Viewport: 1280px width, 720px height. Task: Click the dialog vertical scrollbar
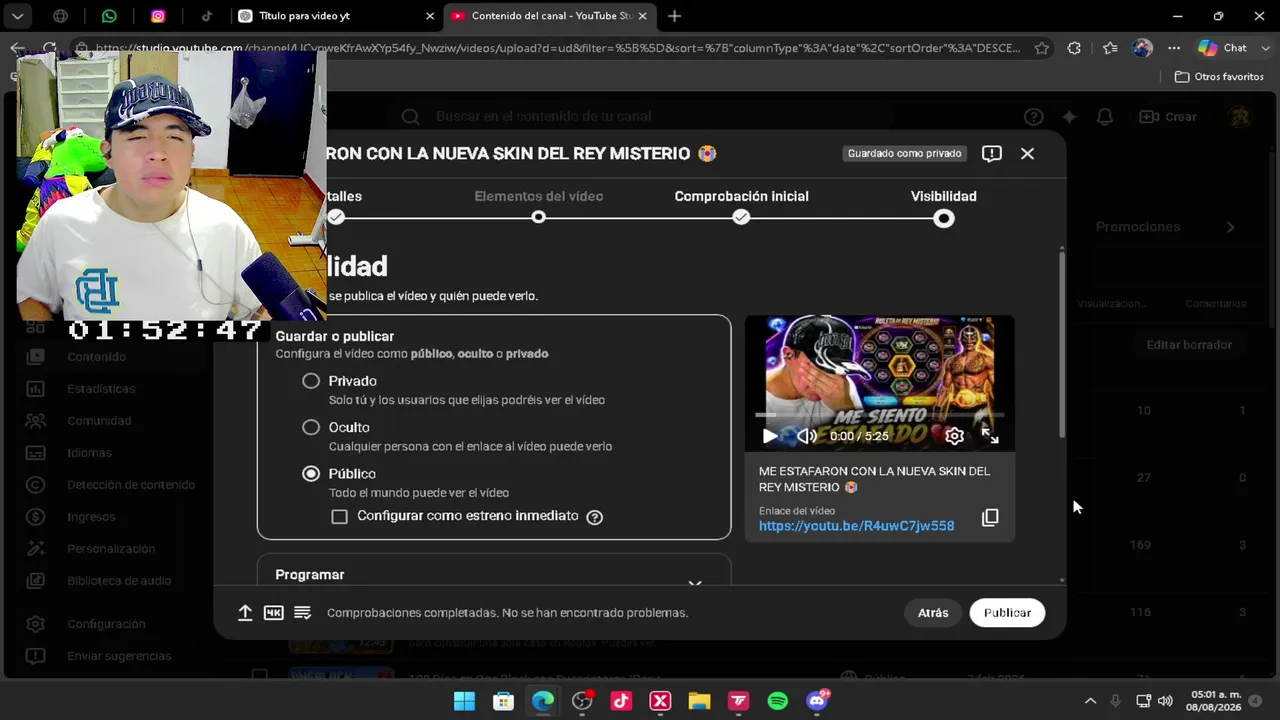tap(1061, 343)
